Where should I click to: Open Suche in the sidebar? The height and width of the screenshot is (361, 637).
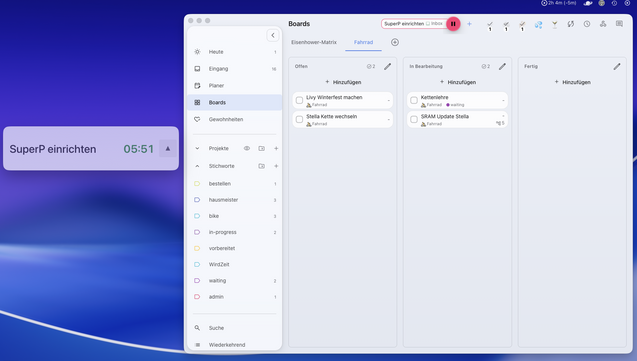(x=234, y=328)
